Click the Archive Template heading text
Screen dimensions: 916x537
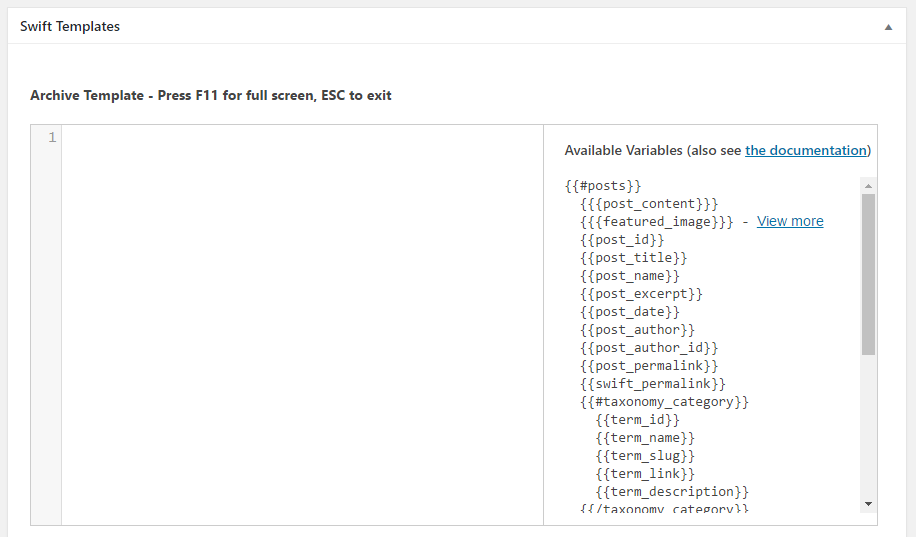[x=211, y=95]
